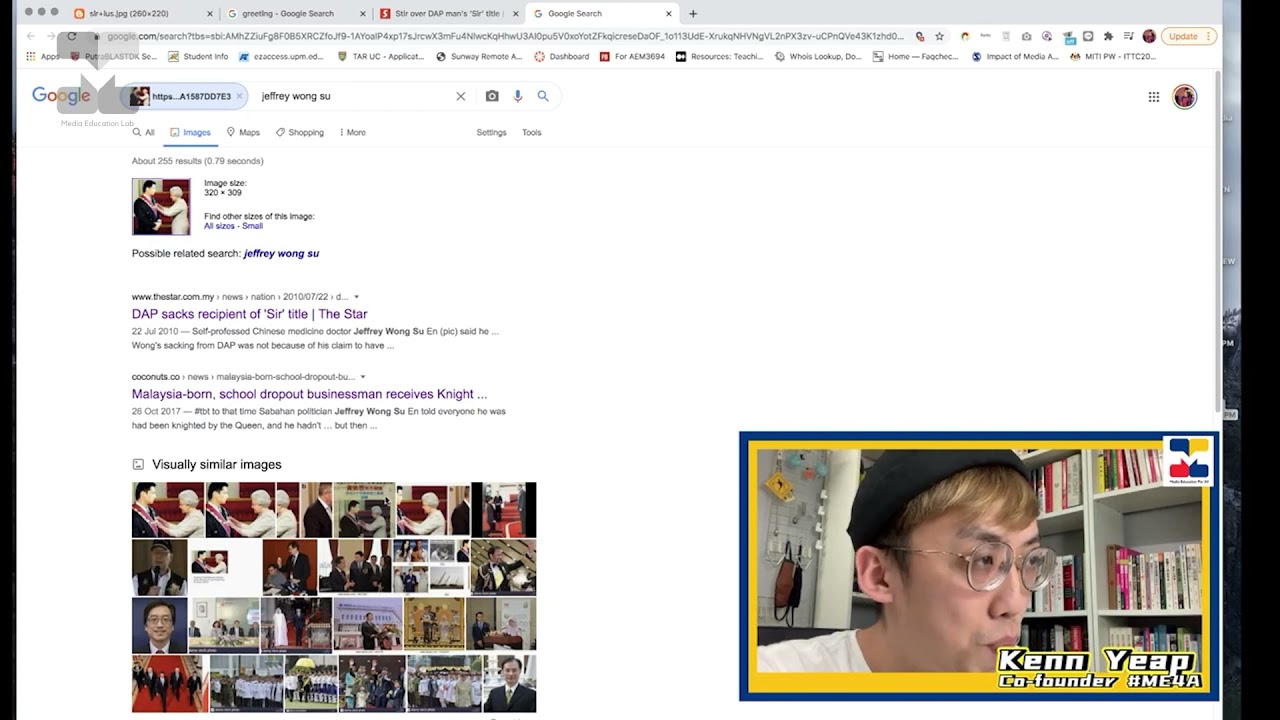
Task: Open TAR UC - Applicat... bookmark
Action: click(x=381, y=57)
